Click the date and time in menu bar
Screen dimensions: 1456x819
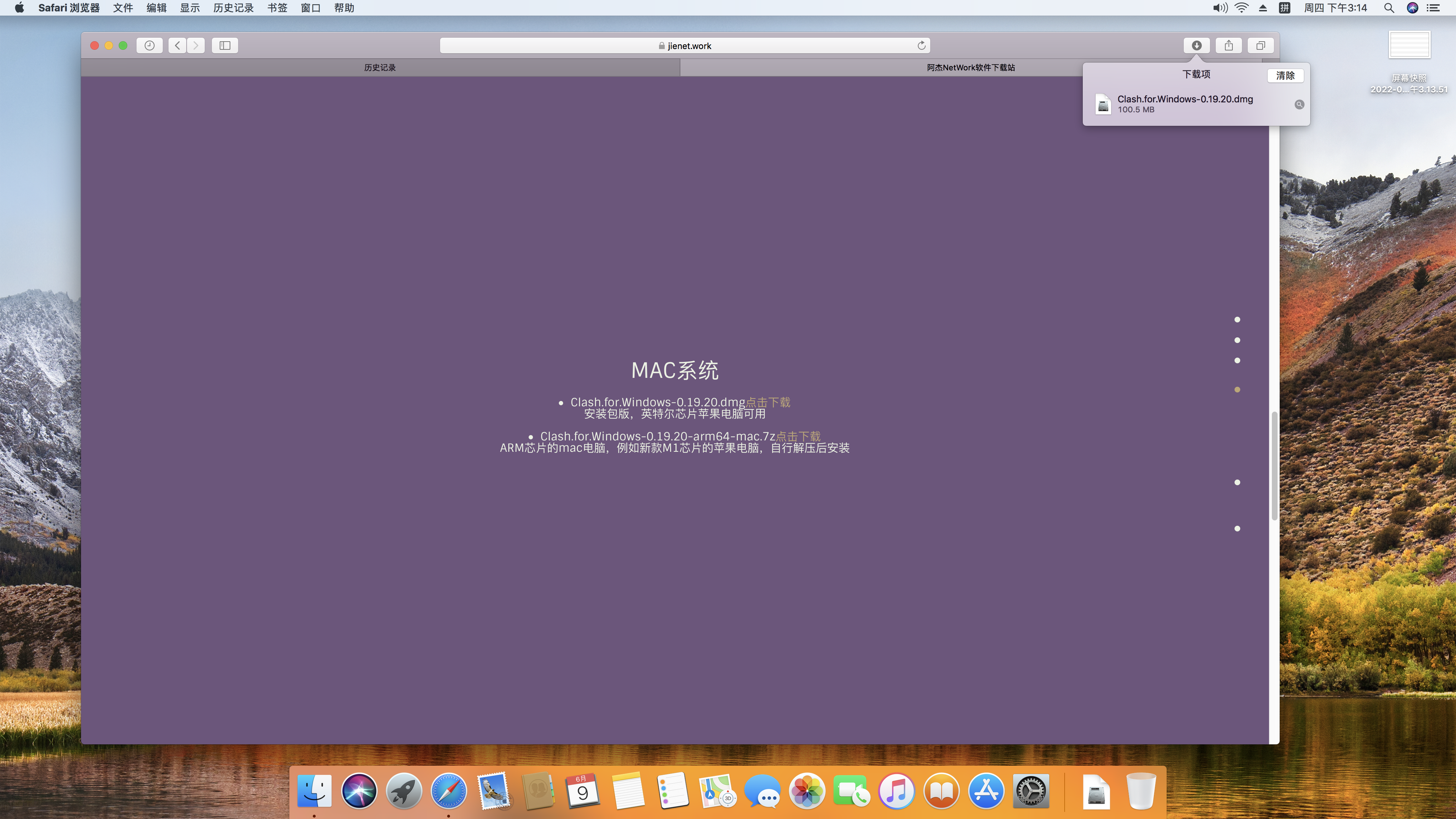coord(1335,8)
